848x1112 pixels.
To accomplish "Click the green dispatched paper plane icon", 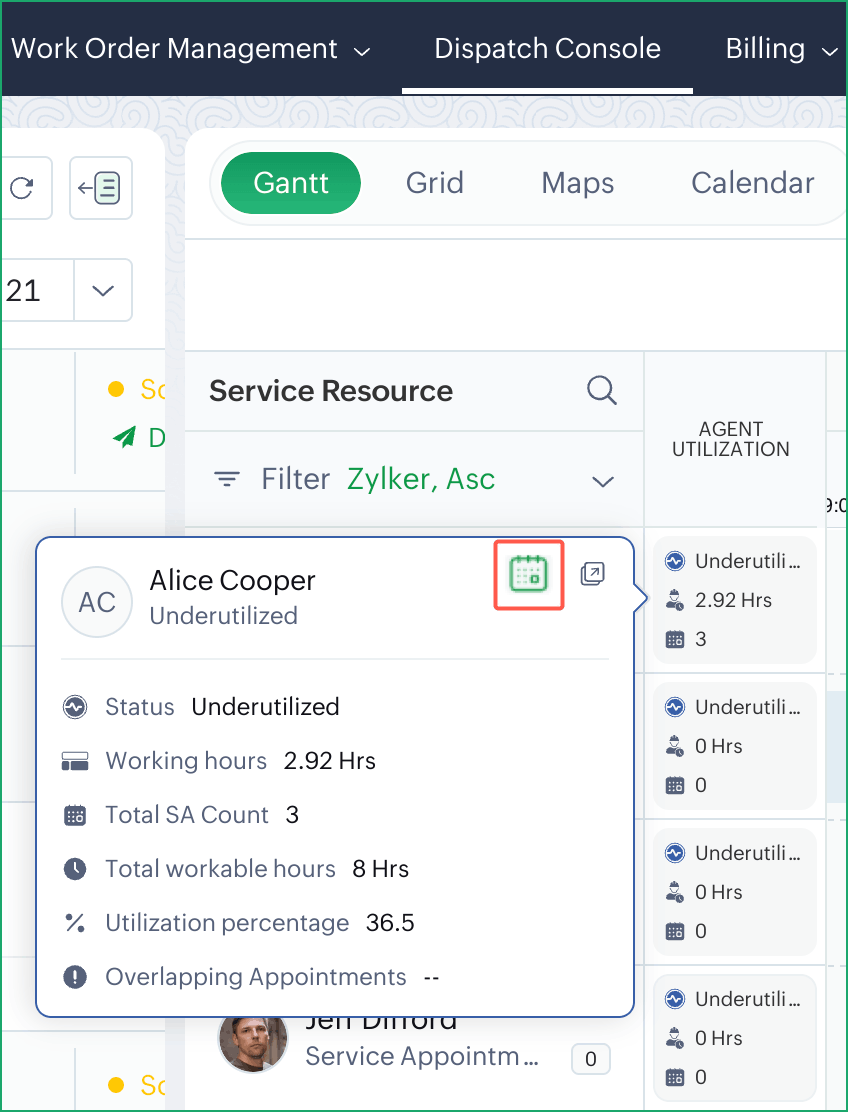I will tap(124, 438).
